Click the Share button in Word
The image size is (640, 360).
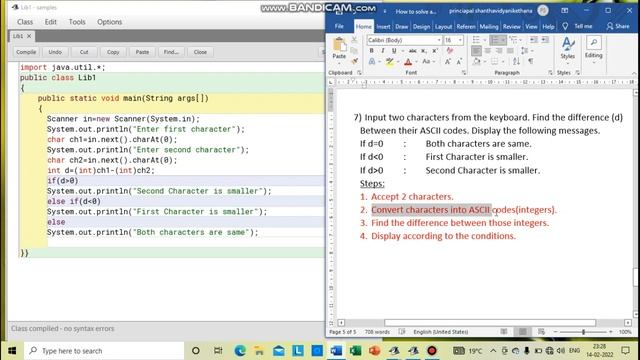[618, 27]
